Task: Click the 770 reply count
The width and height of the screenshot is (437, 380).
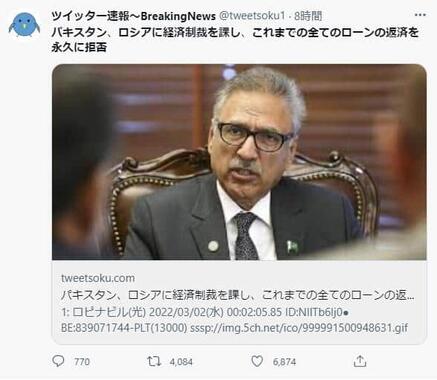Action: coord(82,362)
